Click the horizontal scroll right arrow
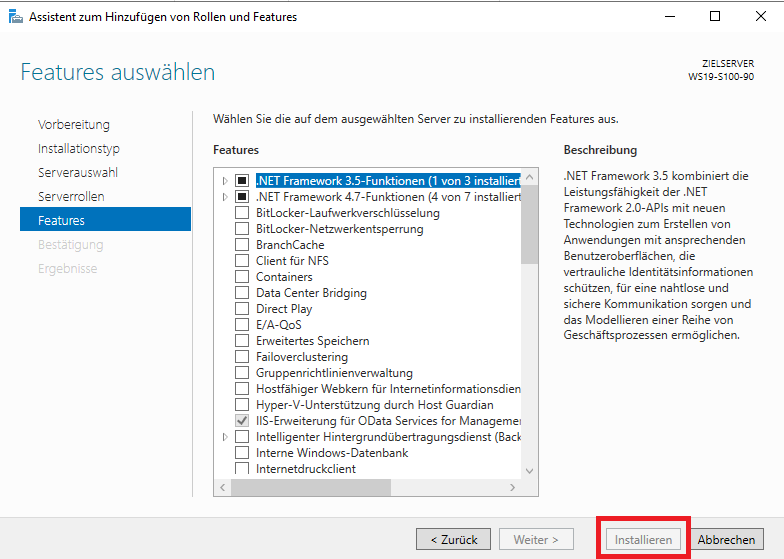 click(512, 487)
